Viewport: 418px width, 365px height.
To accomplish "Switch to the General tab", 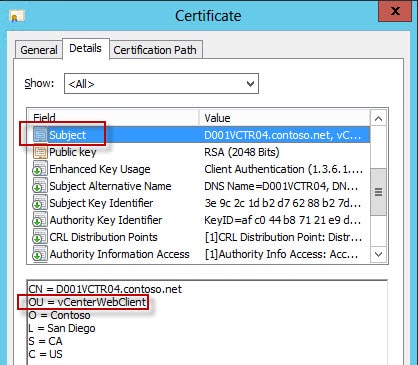I will click(39, 50).
